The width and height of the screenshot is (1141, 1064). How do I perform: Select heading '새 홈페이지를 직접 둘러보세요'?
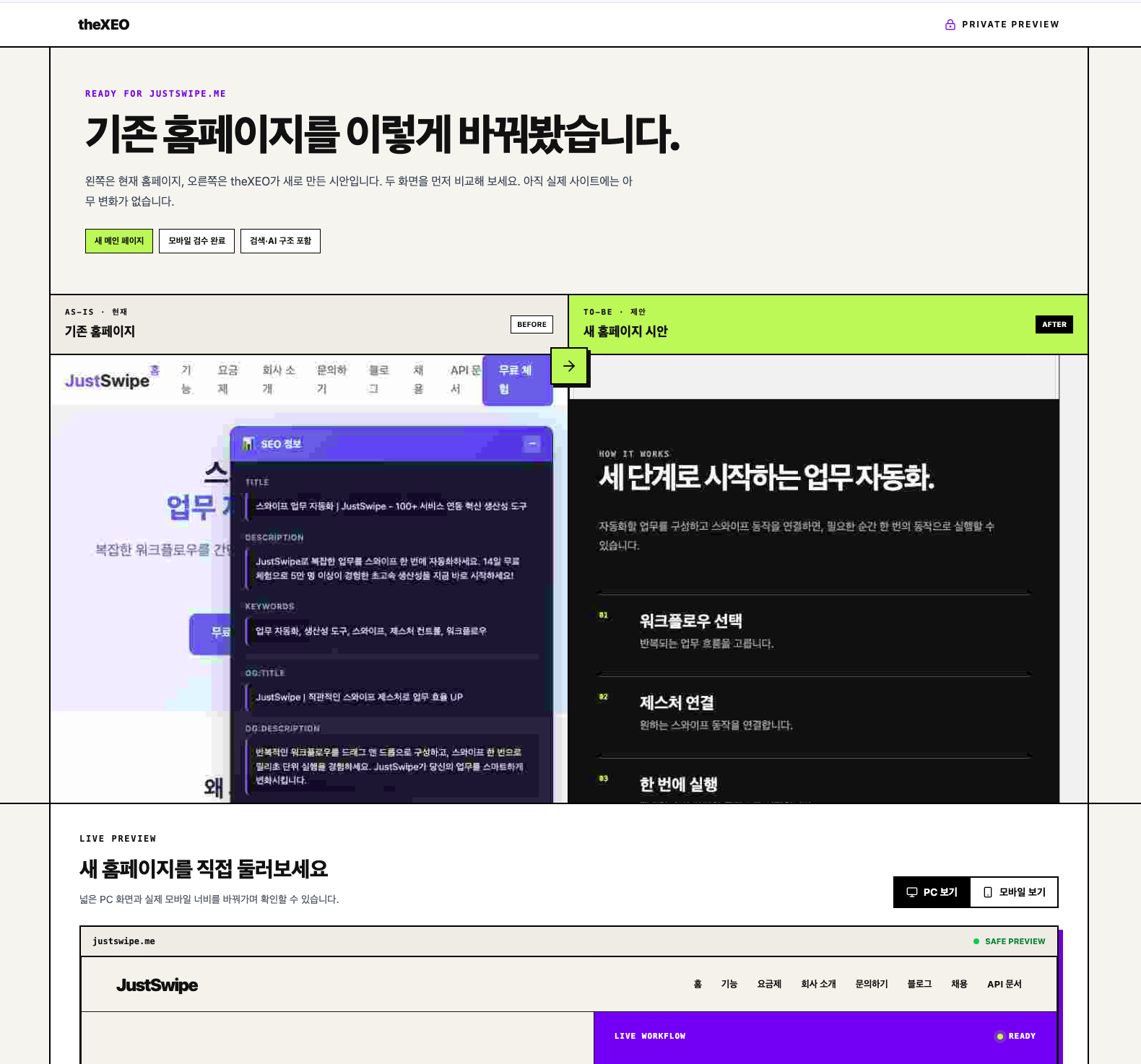pos(204,868)
